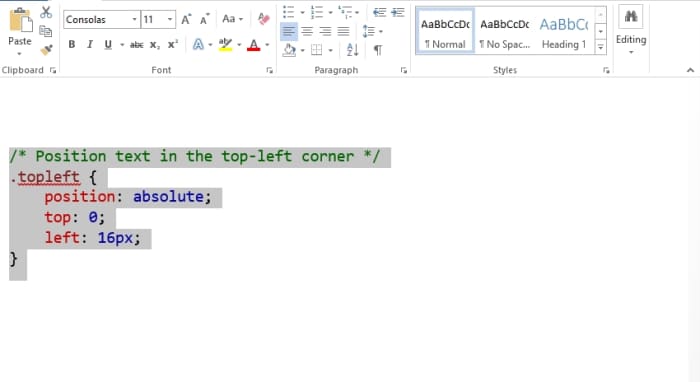This screenshot has height=382, width=700.
Task: Open the Clipboard pane launcher
Action: [x=53, y=70]
